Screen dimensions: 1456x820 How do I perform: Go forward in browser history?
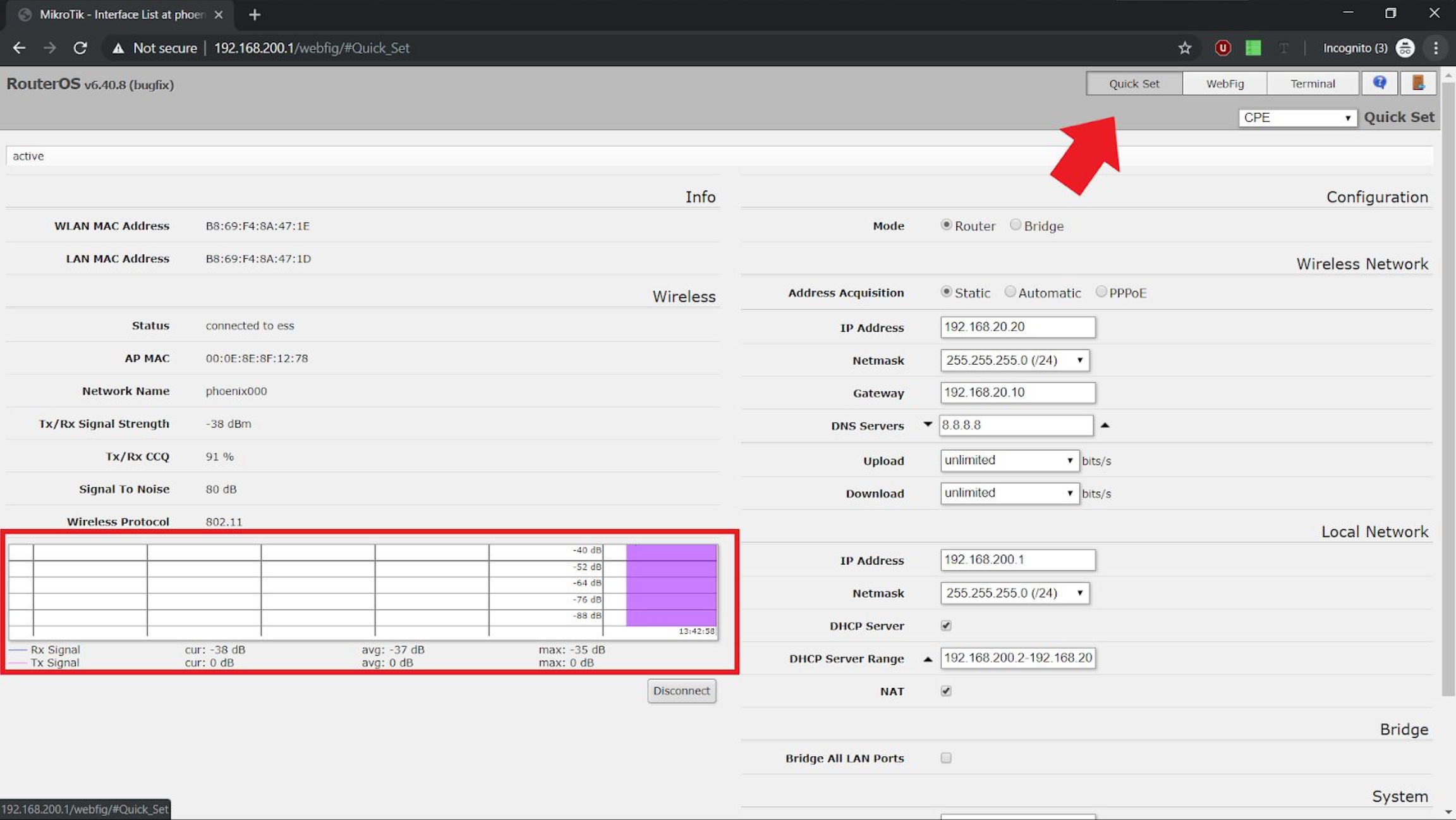tap(49, 48)
